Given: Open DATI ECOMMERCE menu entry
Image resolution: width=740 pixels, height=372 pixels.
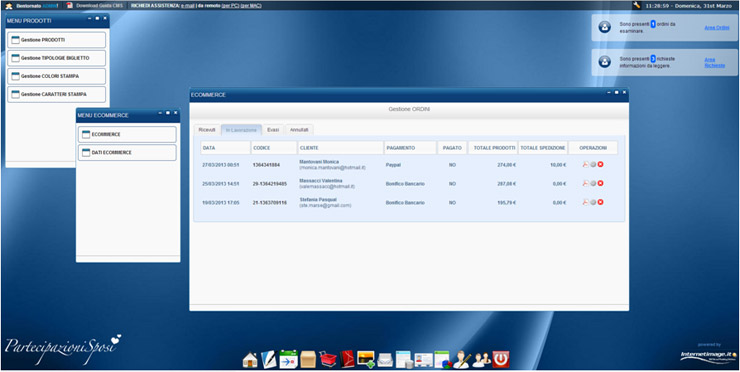Looking at the screenshot, I should point(127,152).
